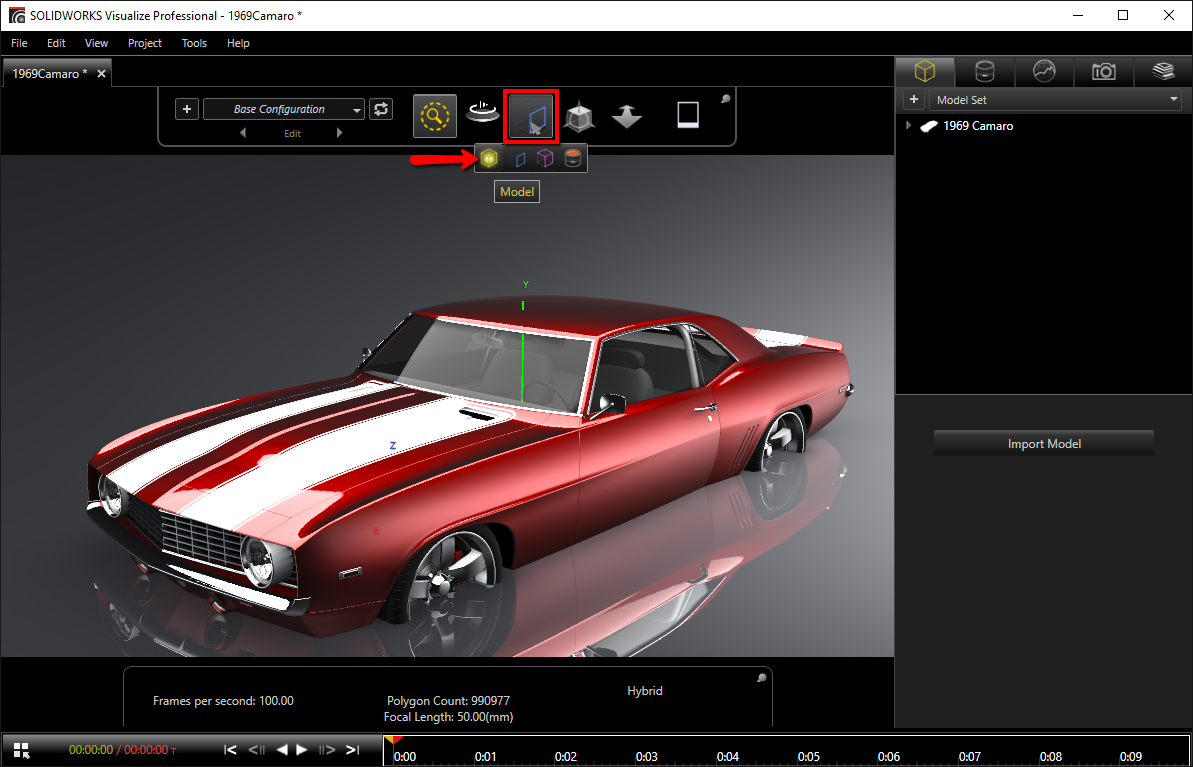Toggle the timeline layout grid icon
Viewport: 1193px width, 767px height.
[x=22, y=749]
